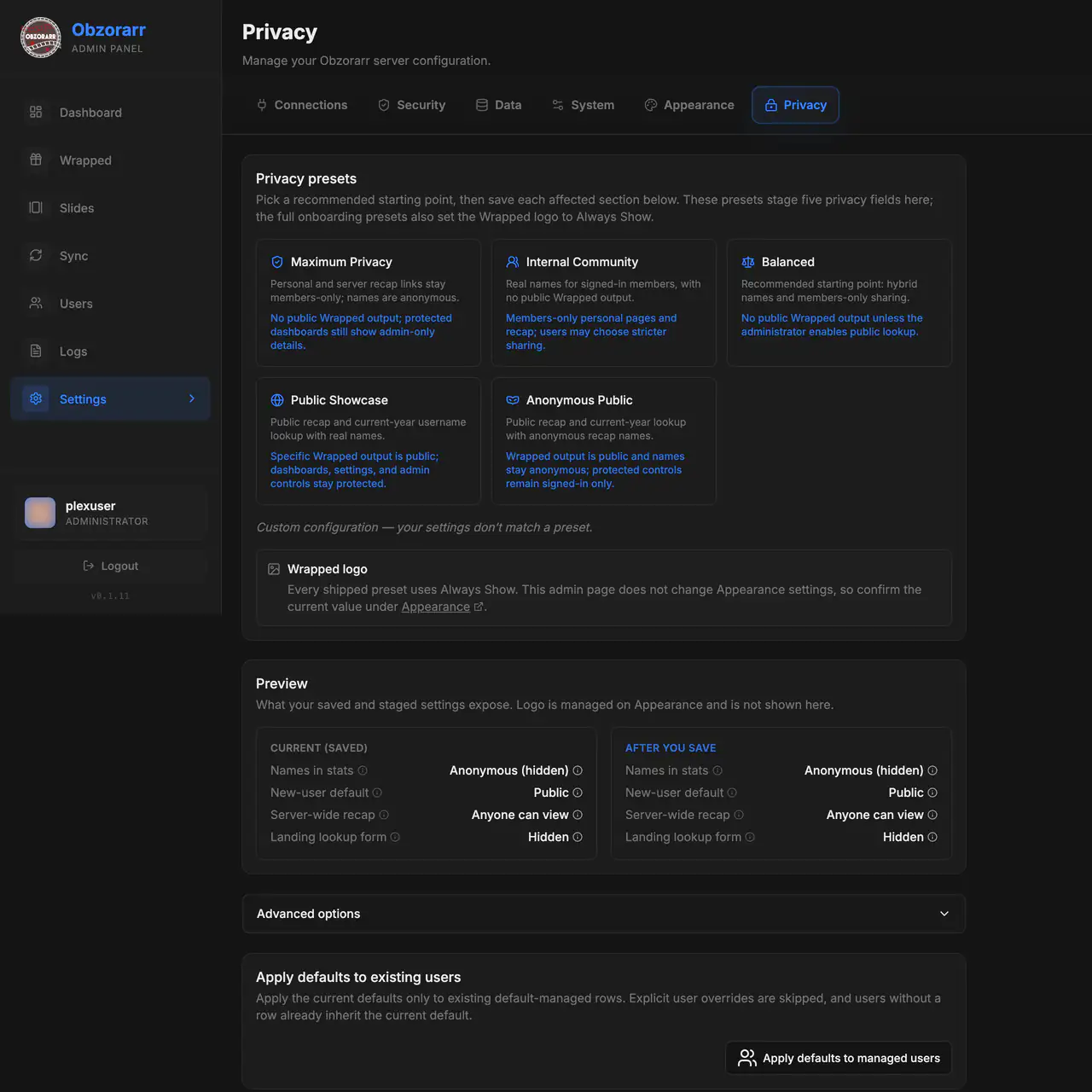
Task: Open Slides from the sidebar
Action: click(110, 207)
